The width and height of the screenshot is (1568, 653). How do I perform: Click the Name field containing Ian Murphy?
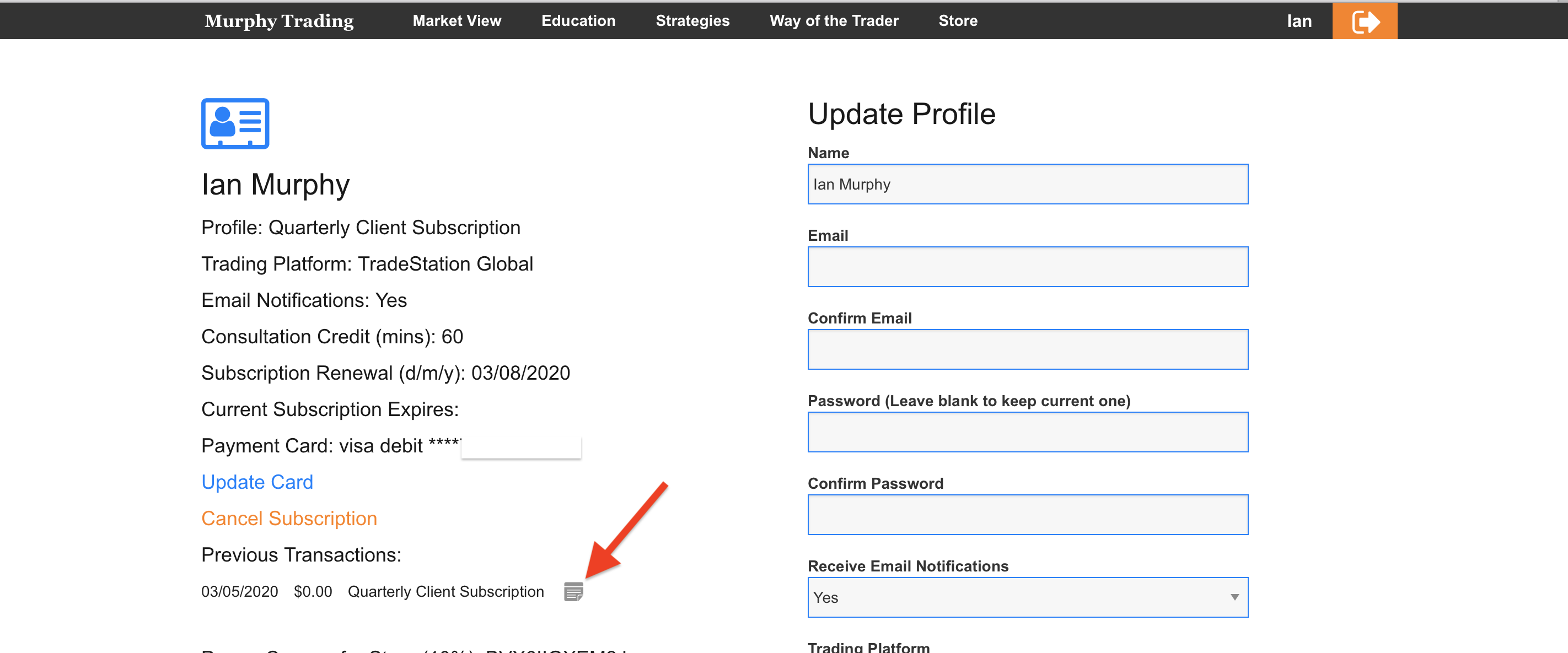coord(1028,185)
